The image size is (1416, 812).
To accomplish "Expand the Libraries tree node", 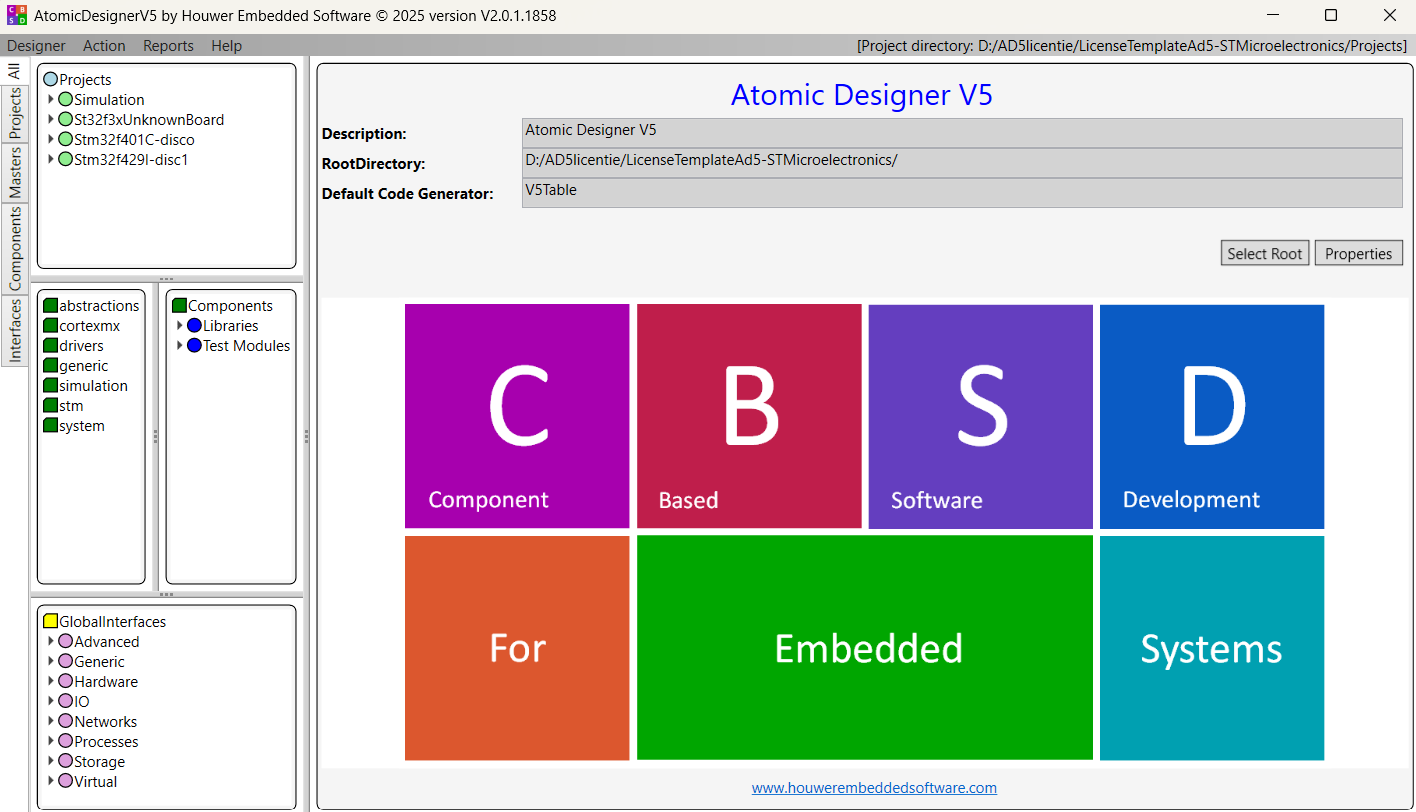I will [180, 326].
